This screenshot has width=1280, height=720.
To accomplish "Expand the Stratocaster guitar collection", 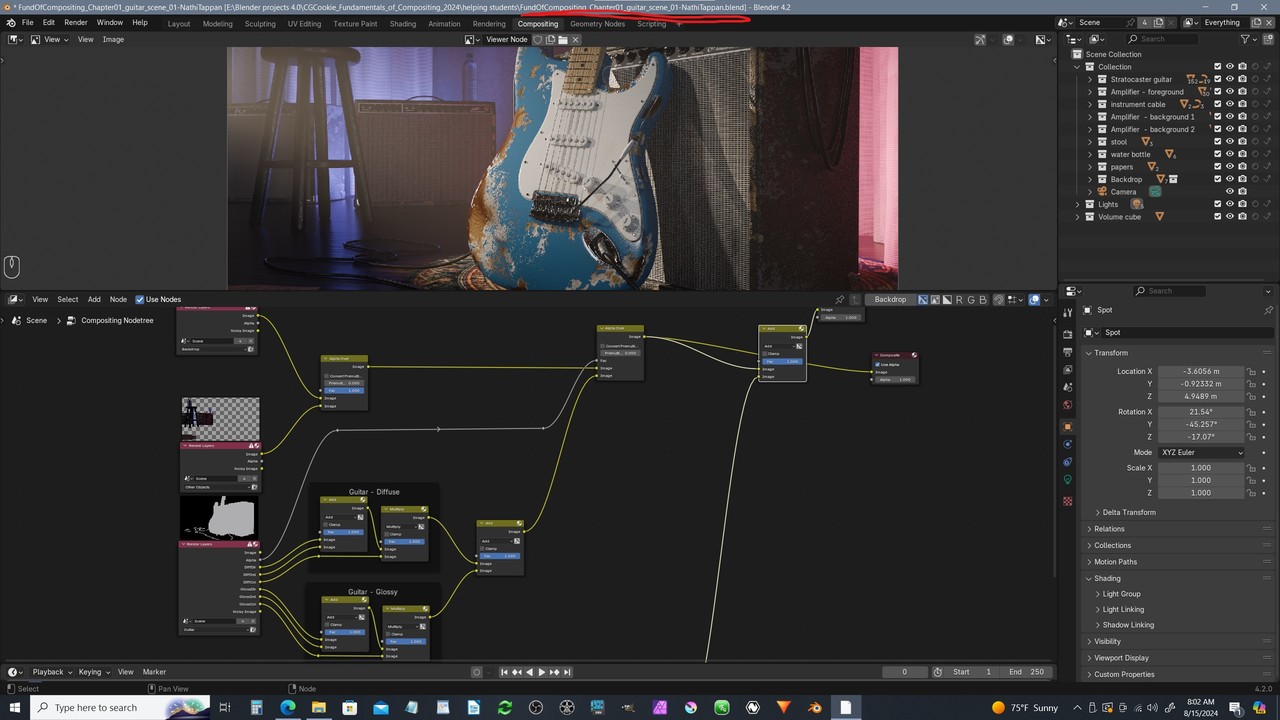I will (1089, 79).
